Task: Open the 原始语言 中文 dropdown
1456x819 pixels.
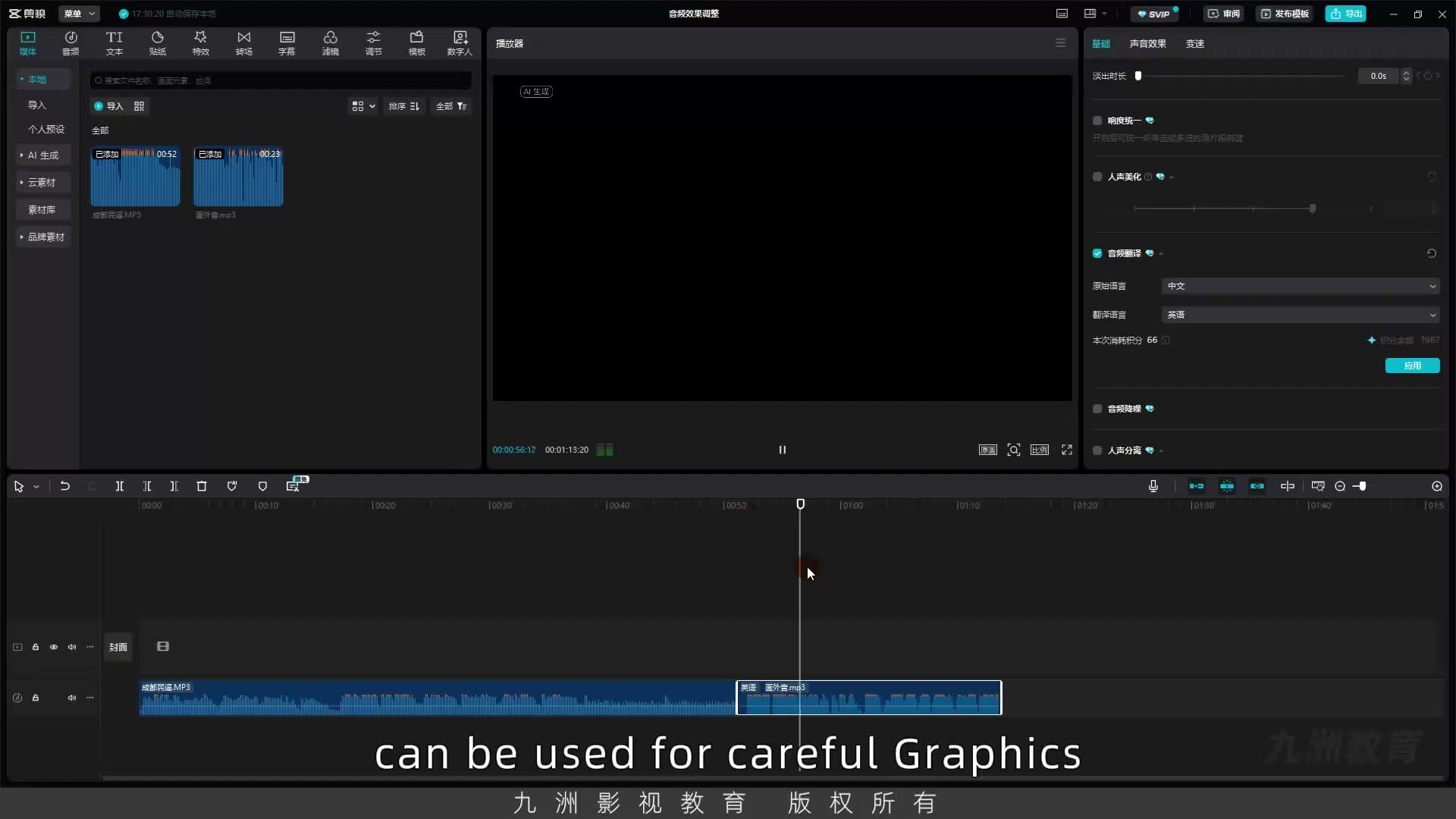Action: tap(1301, 286)
